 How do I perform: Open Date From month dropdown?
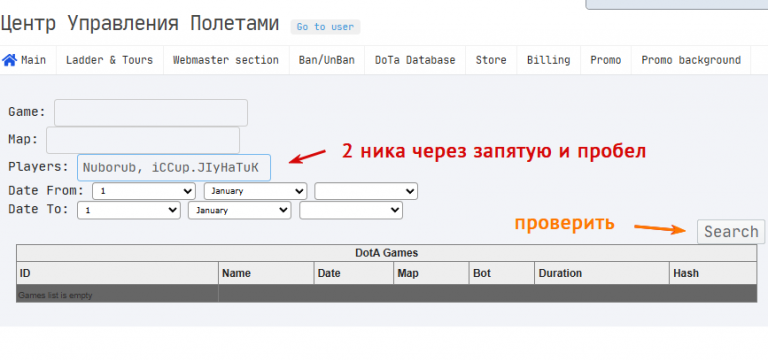pyautogui.click(x=256, y=191)
